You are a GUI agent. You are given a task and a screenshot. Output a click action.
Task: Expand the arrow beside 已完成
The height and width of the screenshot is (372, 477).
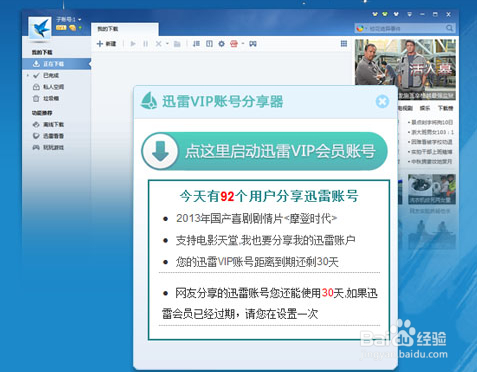pos(28,75)
